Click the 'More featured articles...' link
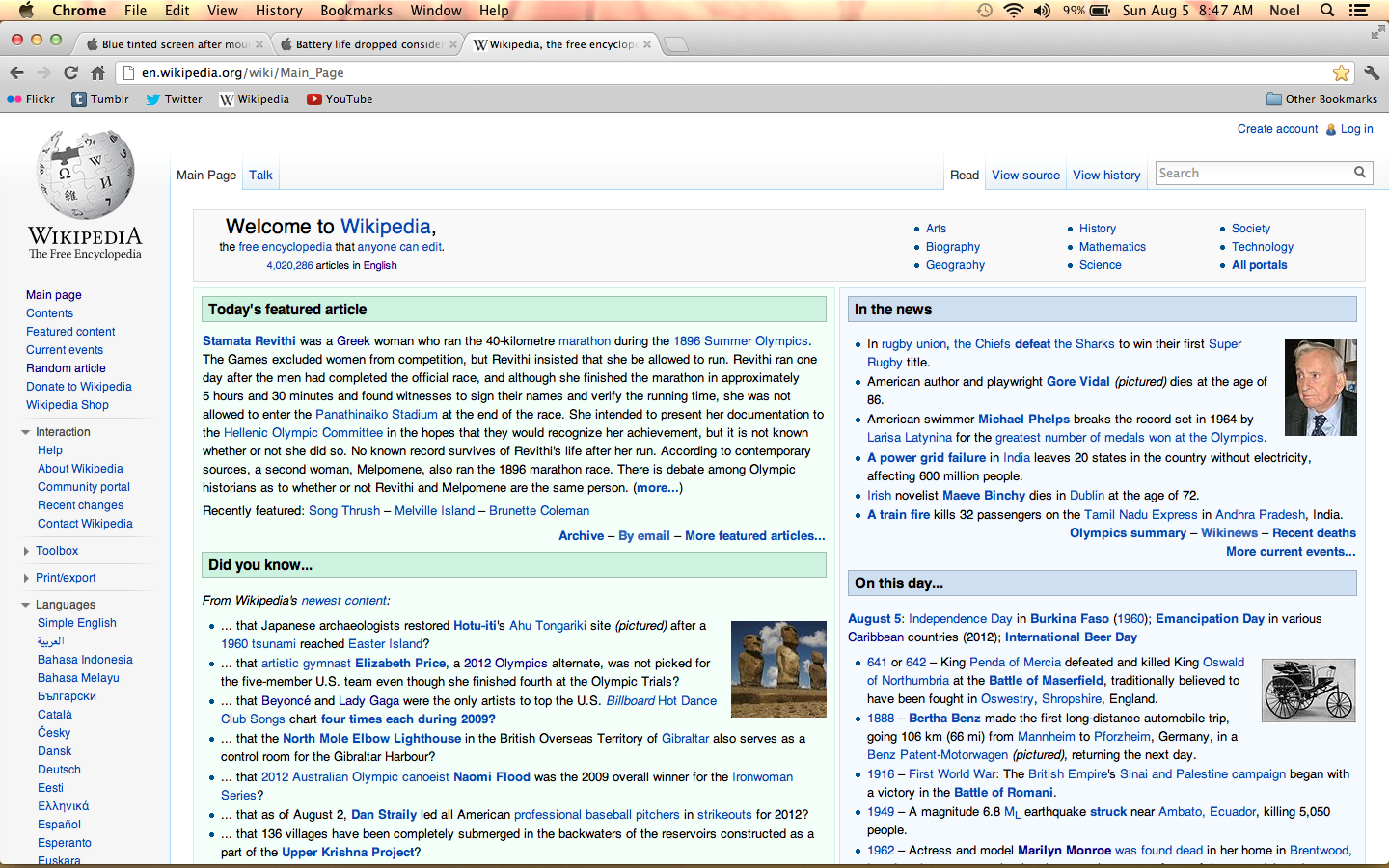The height and width of the screenshot is (868, 1389). tap(755, 536)
